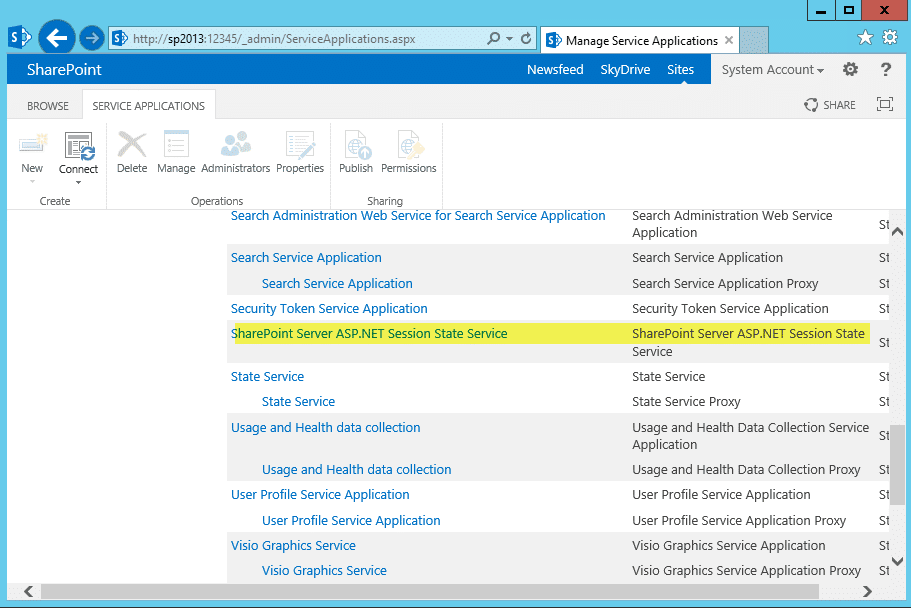
Task: Click the Delete service application icon
Action: 132,152
